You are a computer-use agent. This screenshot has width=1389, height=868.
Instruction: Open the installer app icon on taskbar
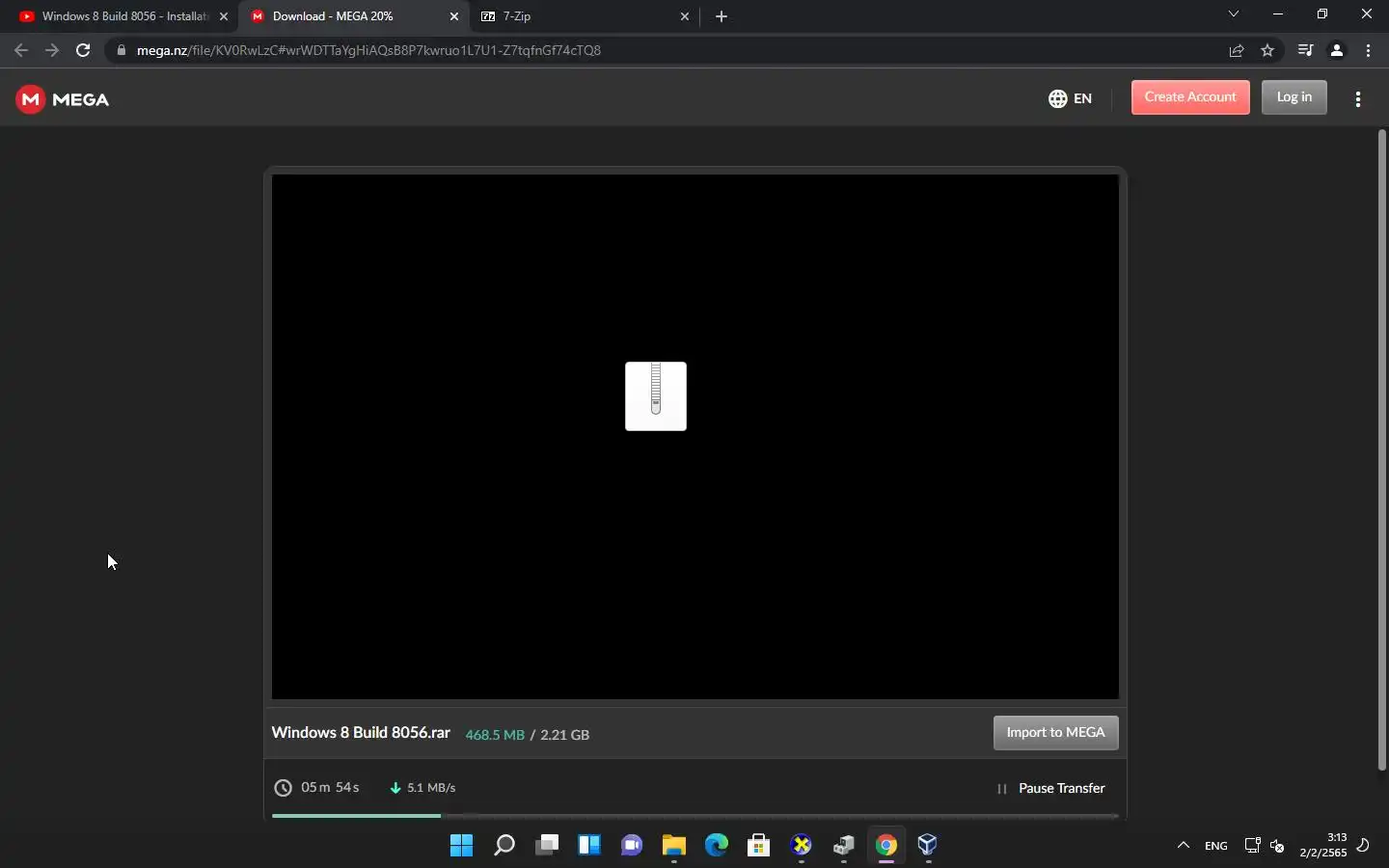click(844, 846)
